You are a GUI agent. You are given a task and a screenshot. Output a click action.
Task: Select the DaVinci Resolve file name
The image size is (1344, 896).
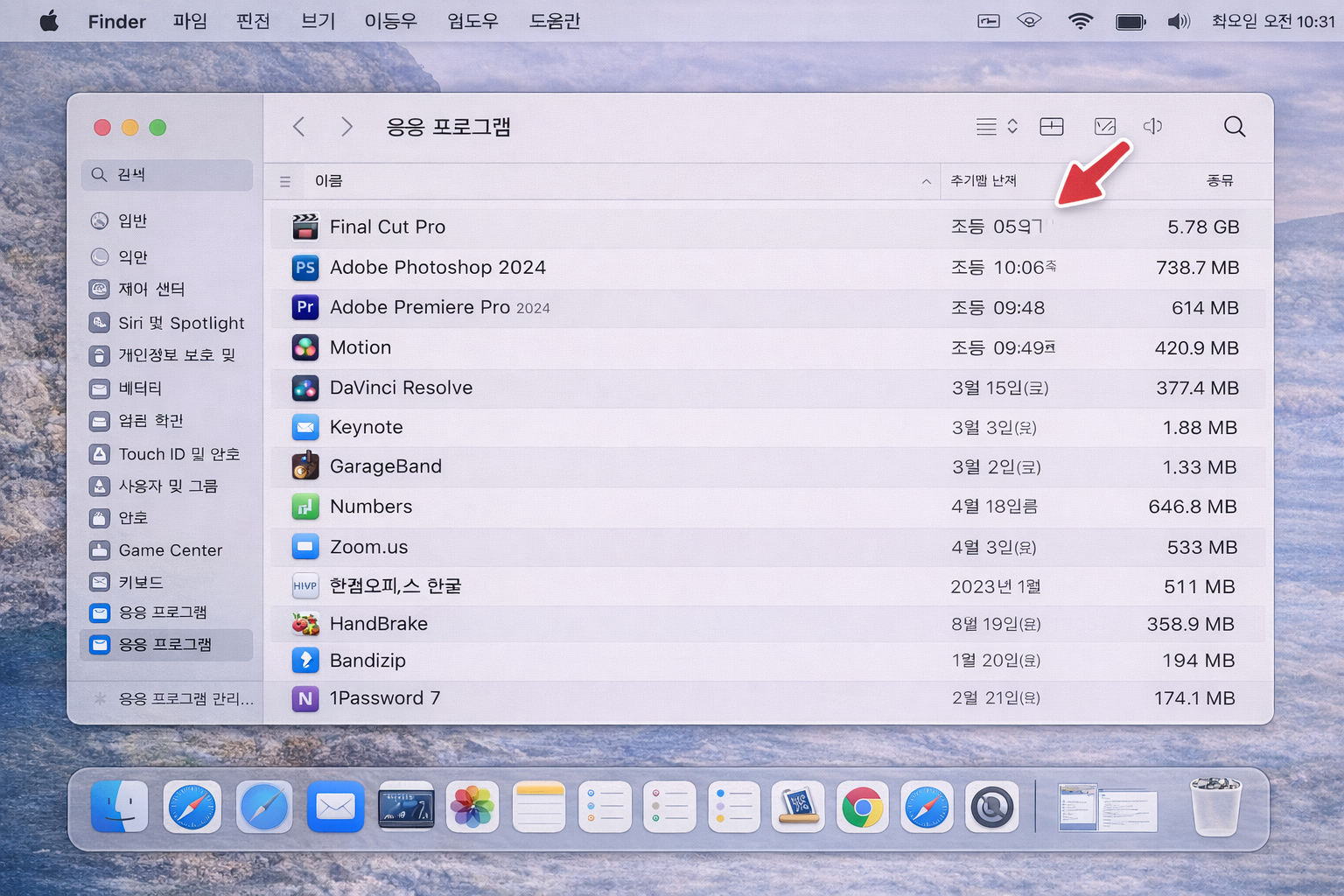401,388
